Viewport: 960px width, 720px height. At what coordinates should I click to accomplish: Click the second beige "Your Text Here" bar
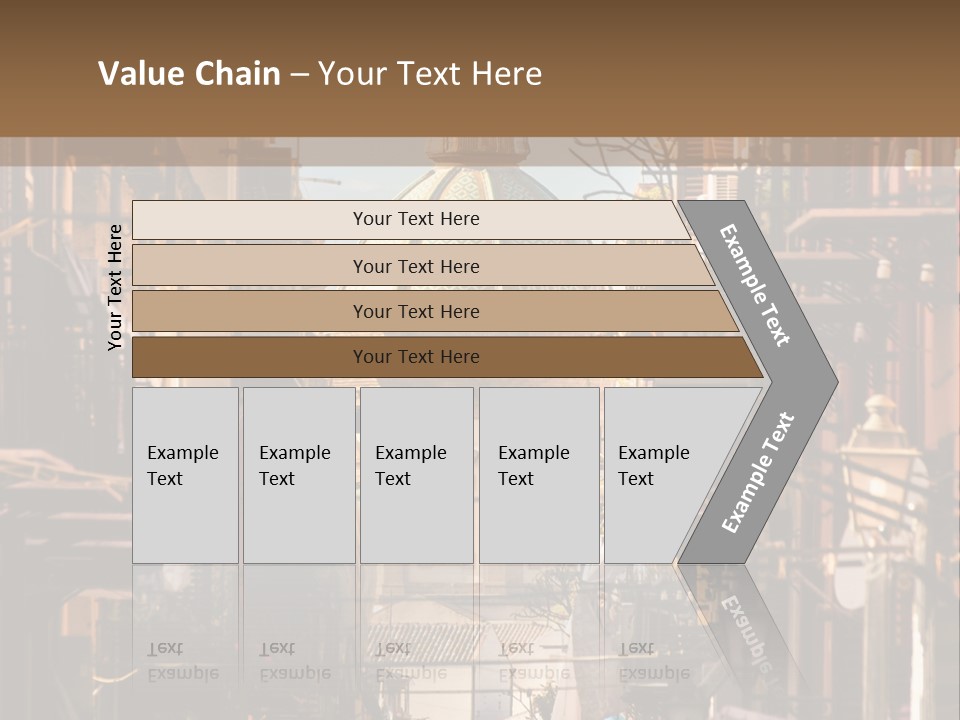click(415, 266)
